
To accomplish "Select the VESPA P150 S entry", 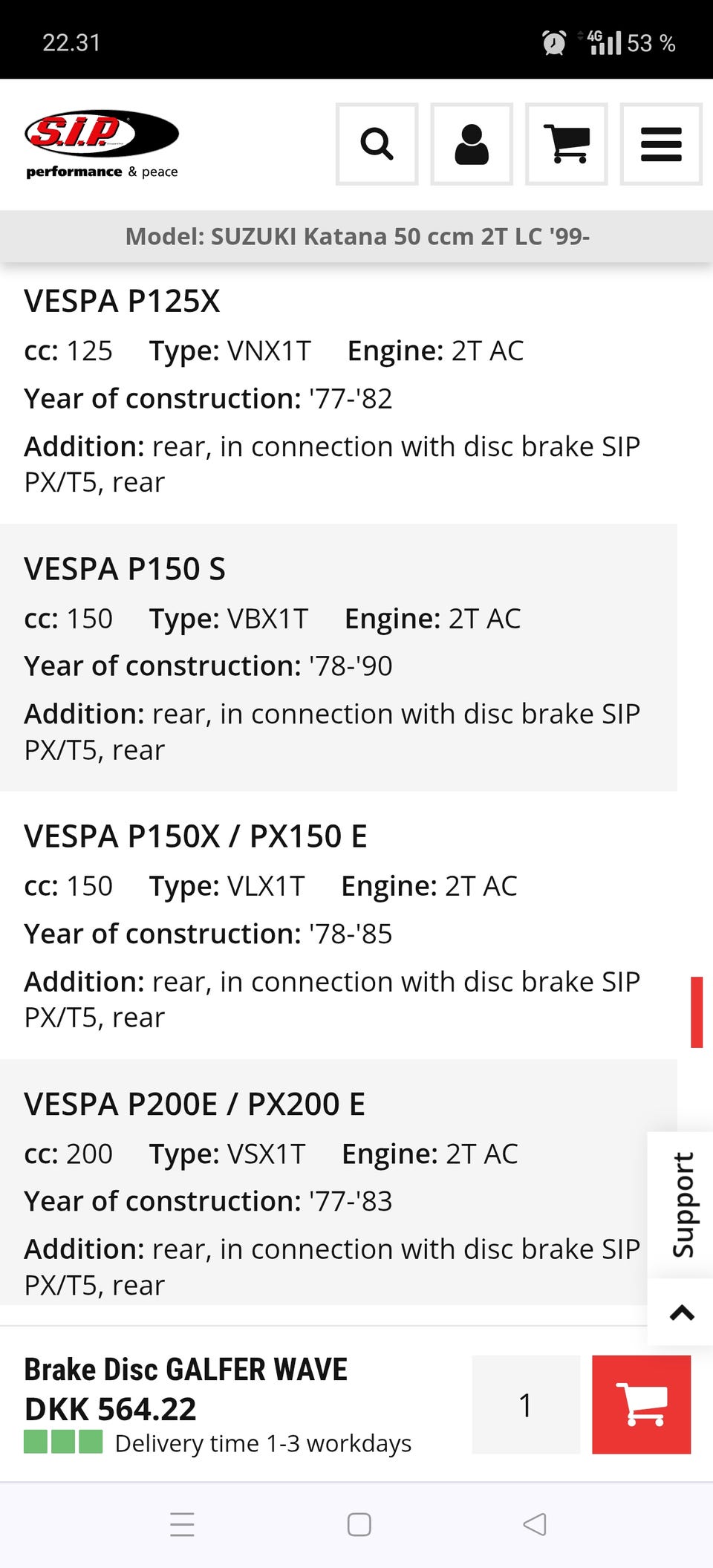I will [125, 569].
